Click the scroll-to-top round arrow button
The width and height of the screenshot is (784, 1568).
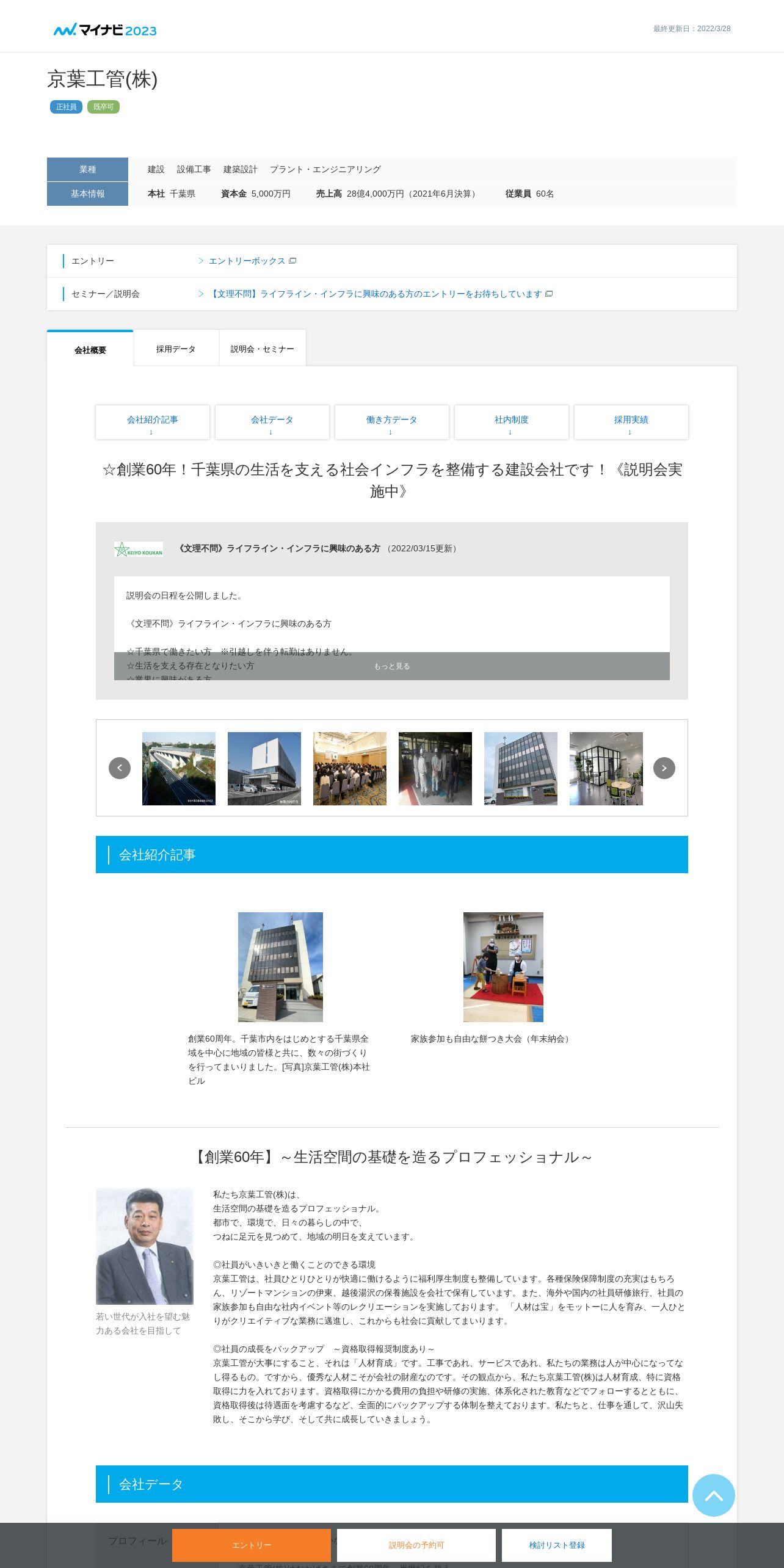point(714,1495)
